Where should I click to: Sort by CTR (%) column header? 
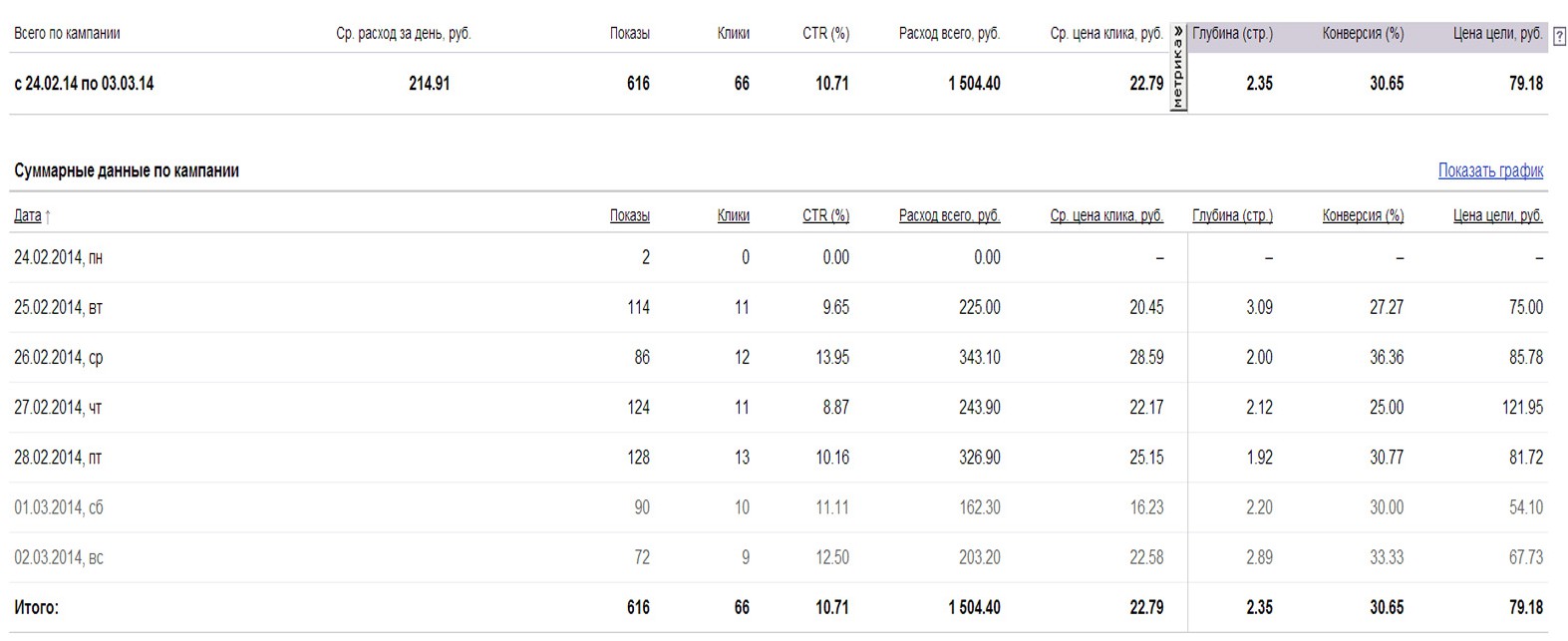pyautogui.click(x=825, y=215)
